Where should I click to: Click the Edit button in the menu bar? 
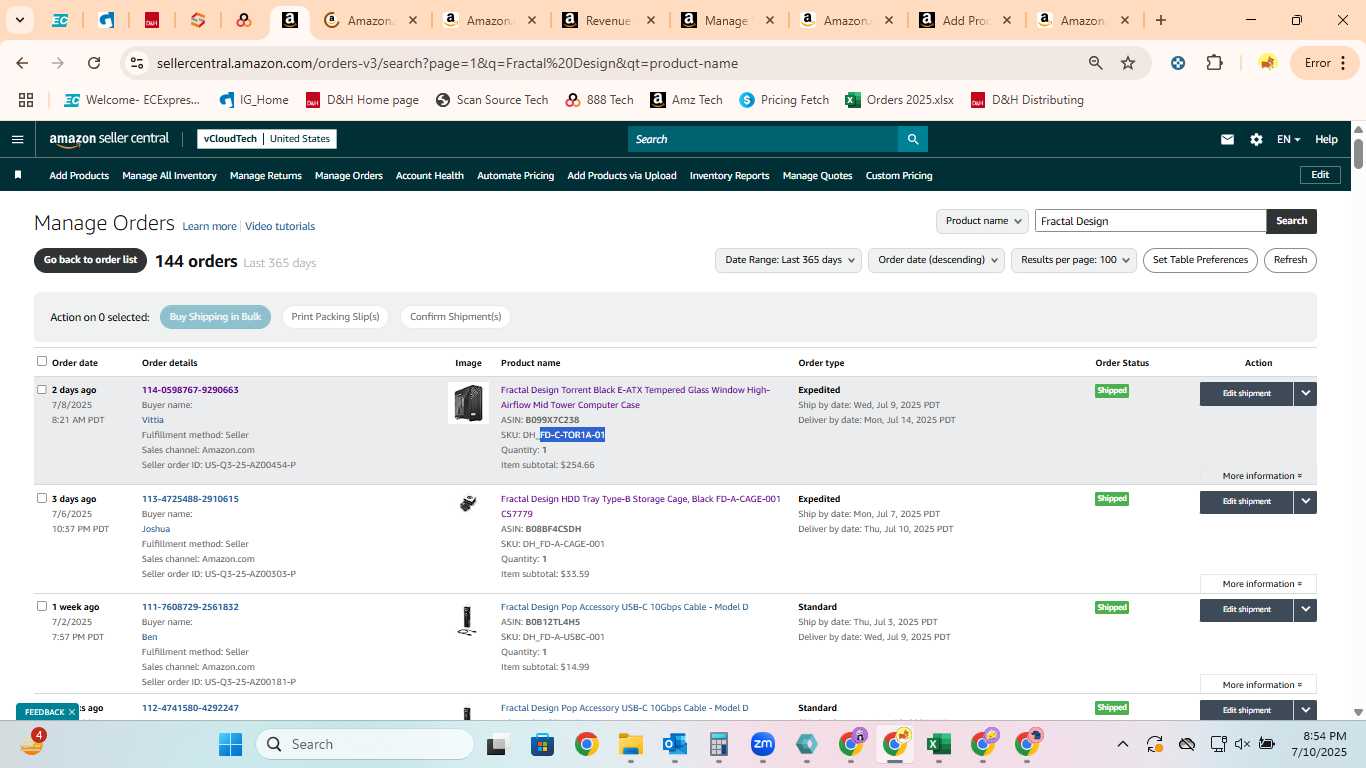tap(1320, 175)
